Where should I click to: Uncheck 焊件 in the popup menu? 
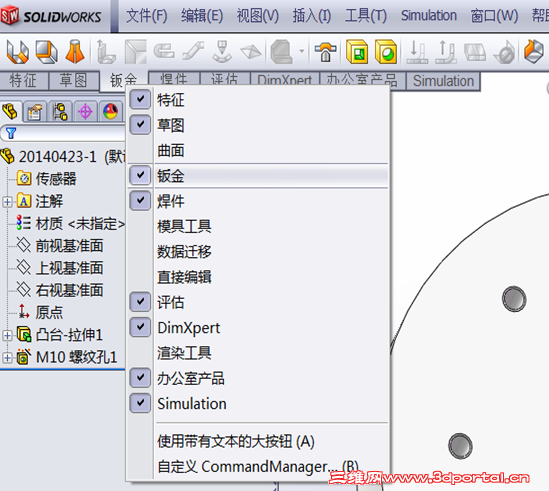pyautogui.click(x=140, y=201)
